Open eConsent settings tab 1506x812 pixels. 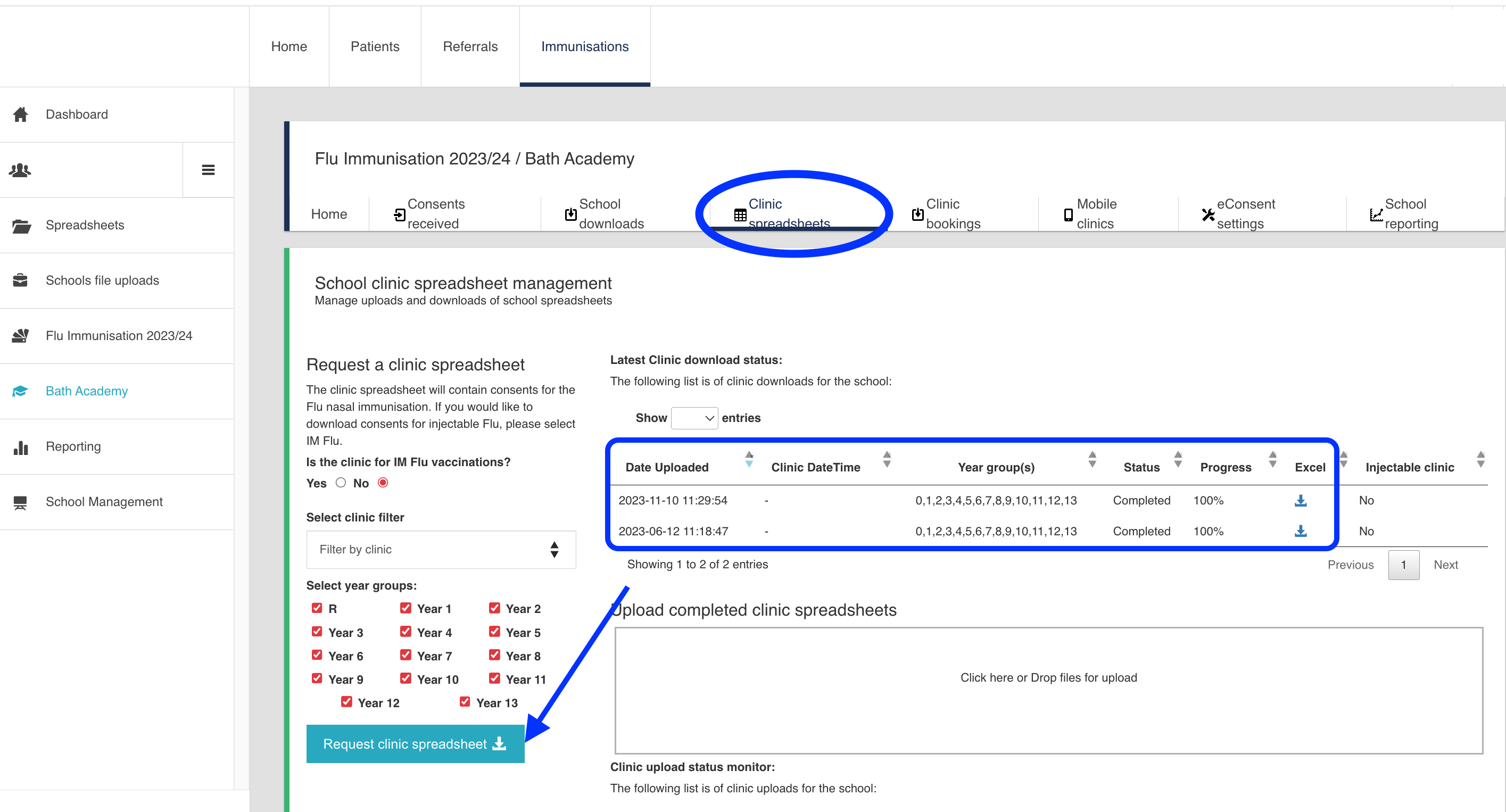point(1245,213)
